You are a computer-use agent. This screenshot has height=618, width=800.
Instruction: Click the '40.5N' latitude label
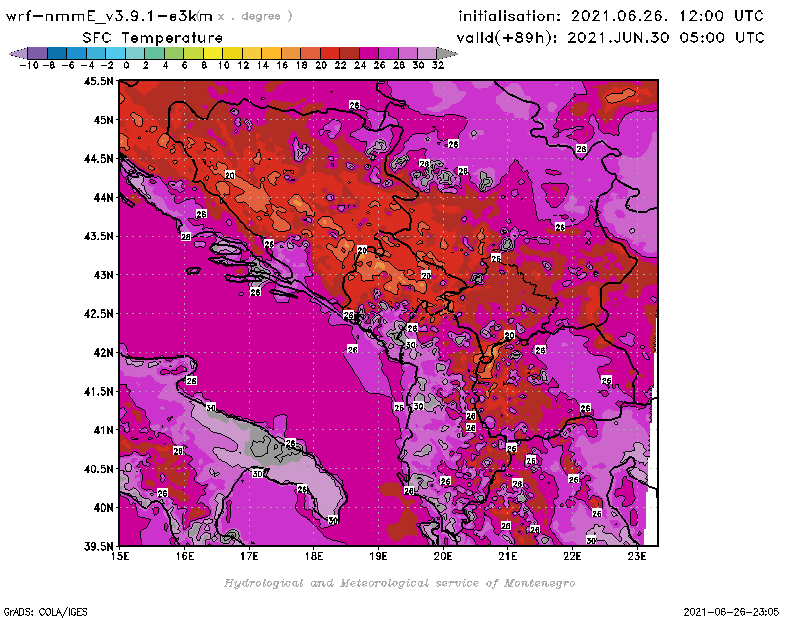[x=98, y=469]
